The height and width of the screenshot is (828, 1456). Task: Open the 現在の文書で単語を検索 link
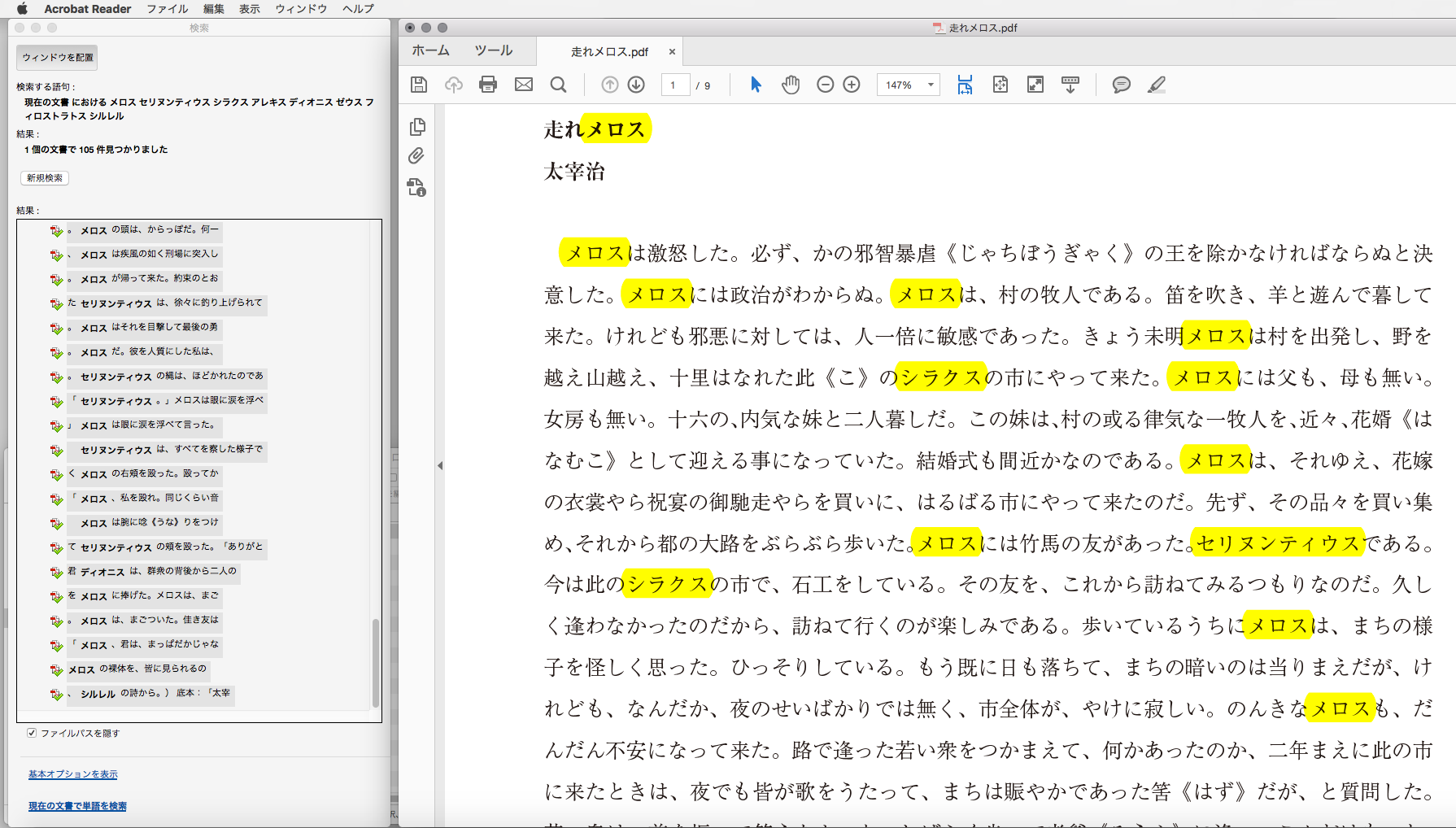click(78, 806)
